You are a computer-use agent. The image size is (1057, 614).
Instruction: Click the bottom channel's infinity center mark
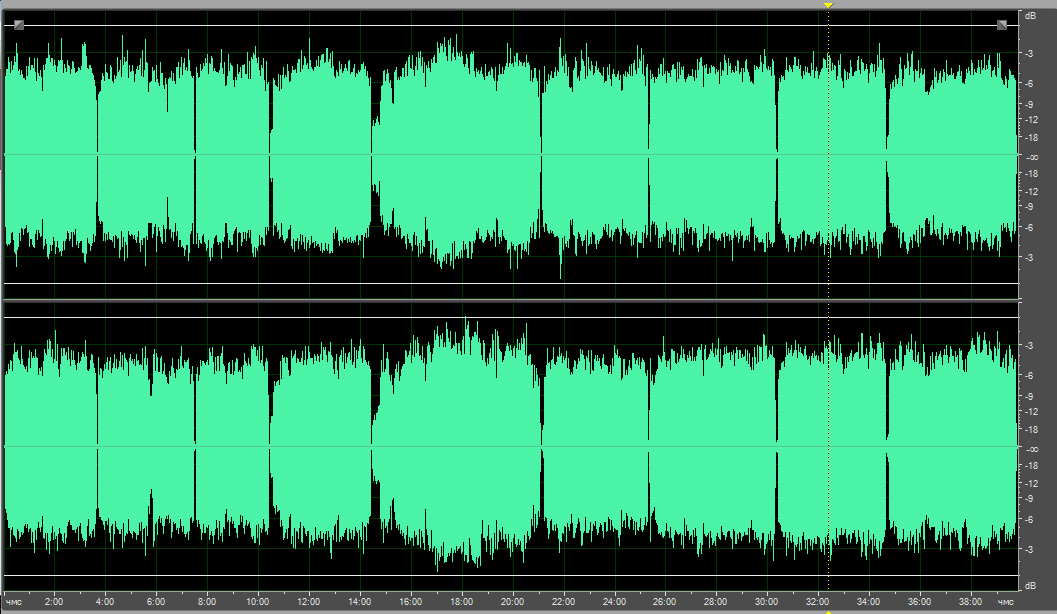(1028, 448)
